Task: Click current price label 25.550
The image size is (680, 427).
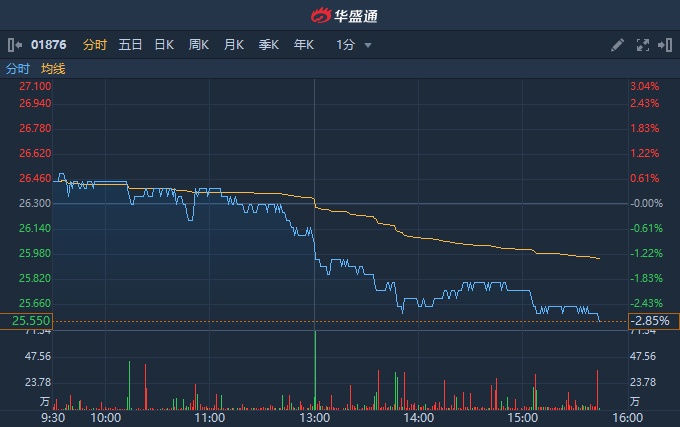Action: click(26, 321)
